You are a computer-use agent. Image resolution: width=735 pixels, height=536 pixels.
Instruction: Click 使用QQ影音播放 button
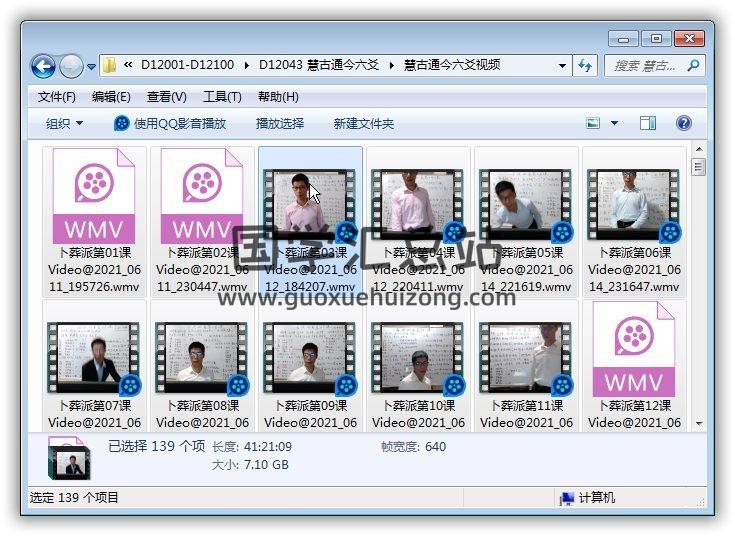[170, 124]
